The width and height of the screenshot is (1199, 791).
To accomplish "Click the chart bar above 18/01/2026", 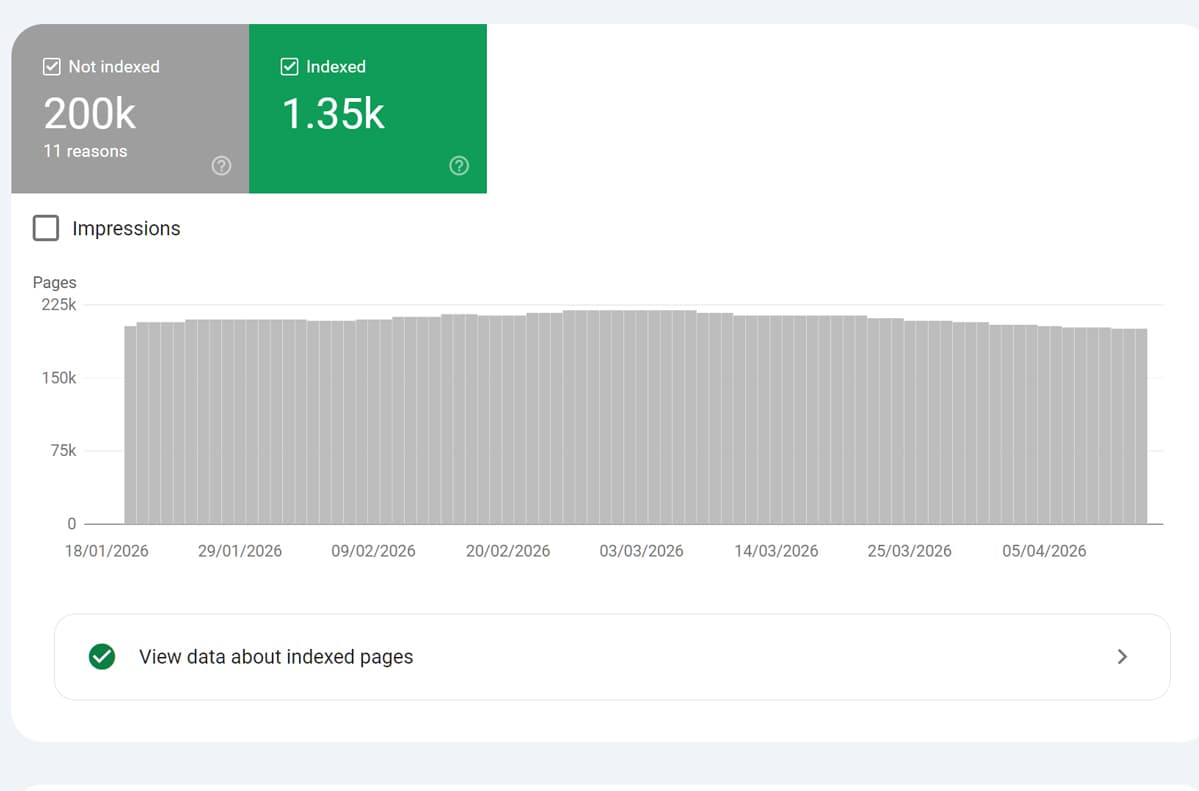I will 129,420.
